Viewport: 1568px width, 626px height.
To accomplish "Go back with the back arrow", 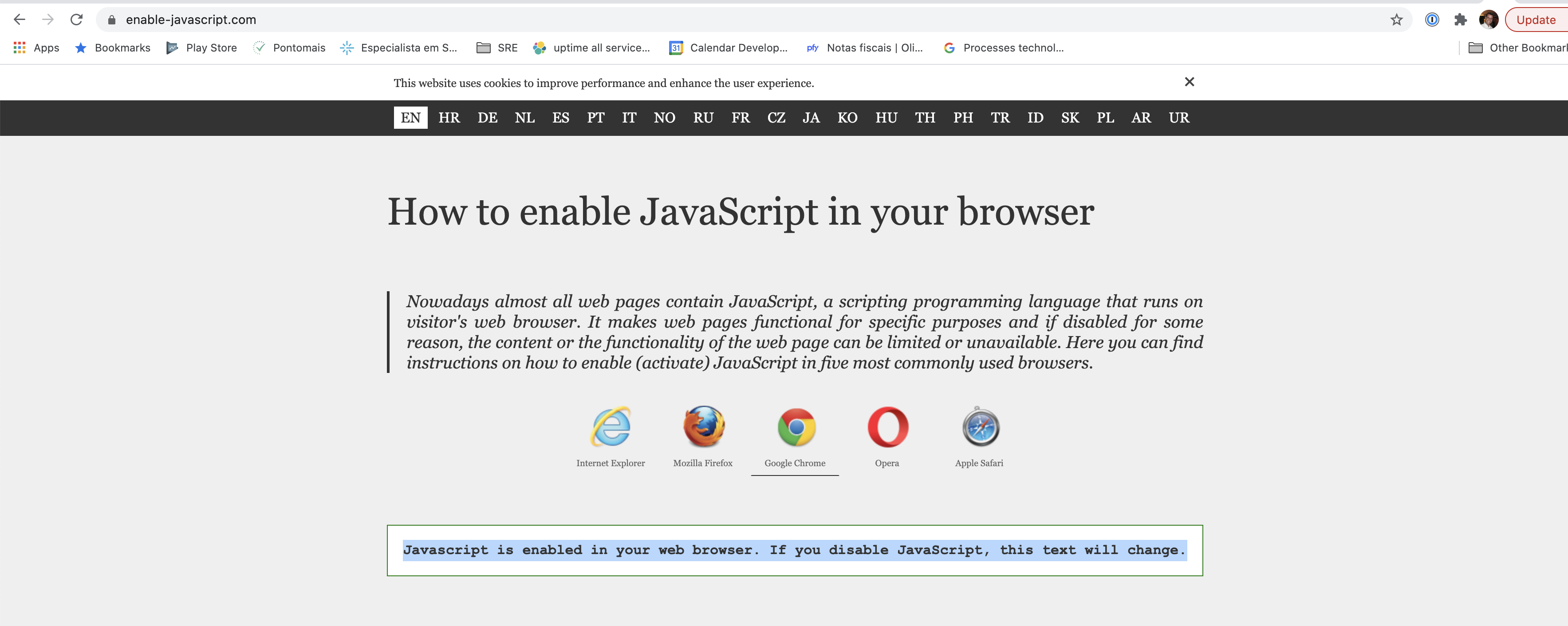I will [x=20, y=20].
